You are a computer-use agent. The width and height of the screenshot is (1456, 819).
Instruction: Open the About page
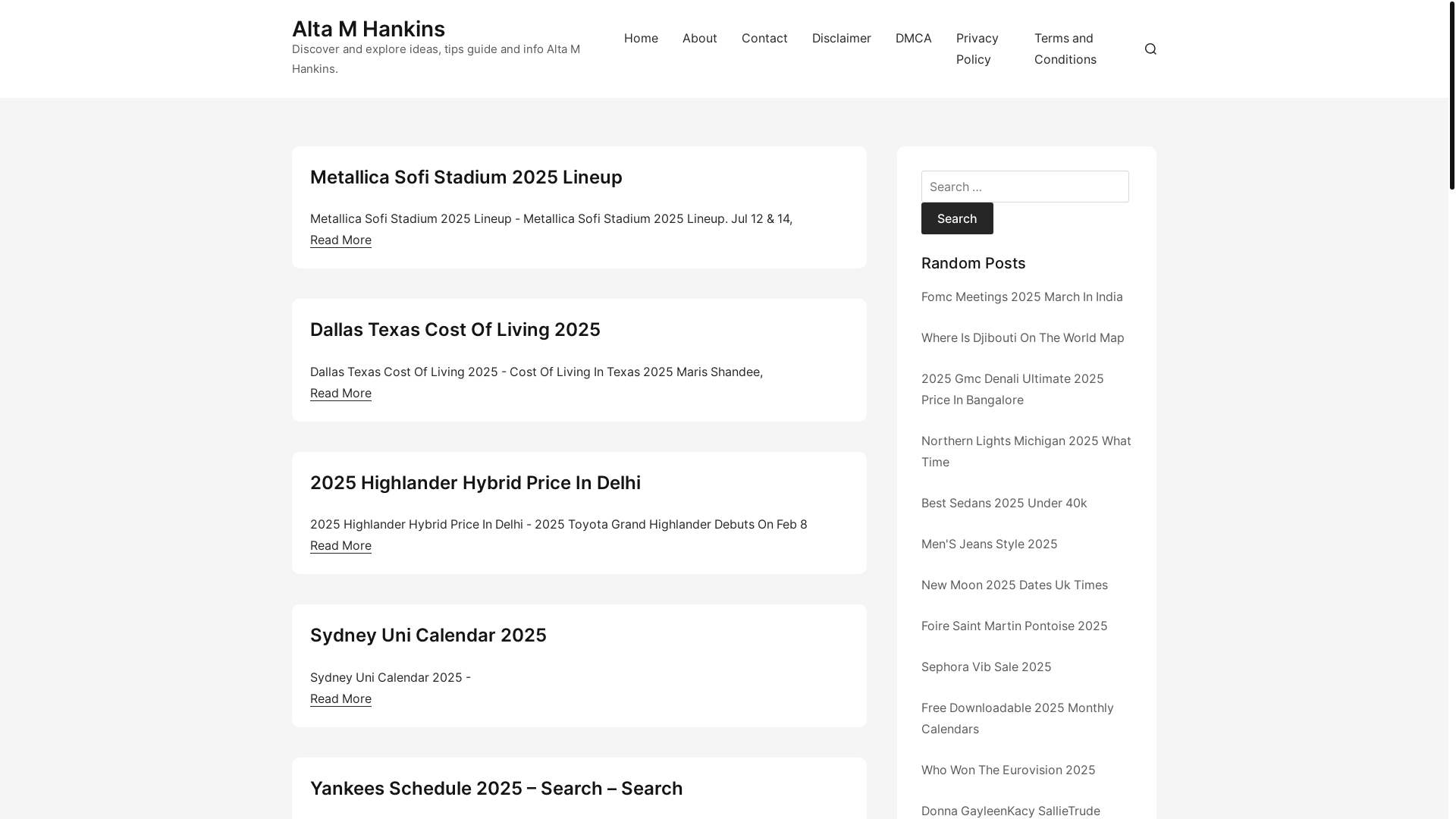pyautogui.click(x=699, y=38)
